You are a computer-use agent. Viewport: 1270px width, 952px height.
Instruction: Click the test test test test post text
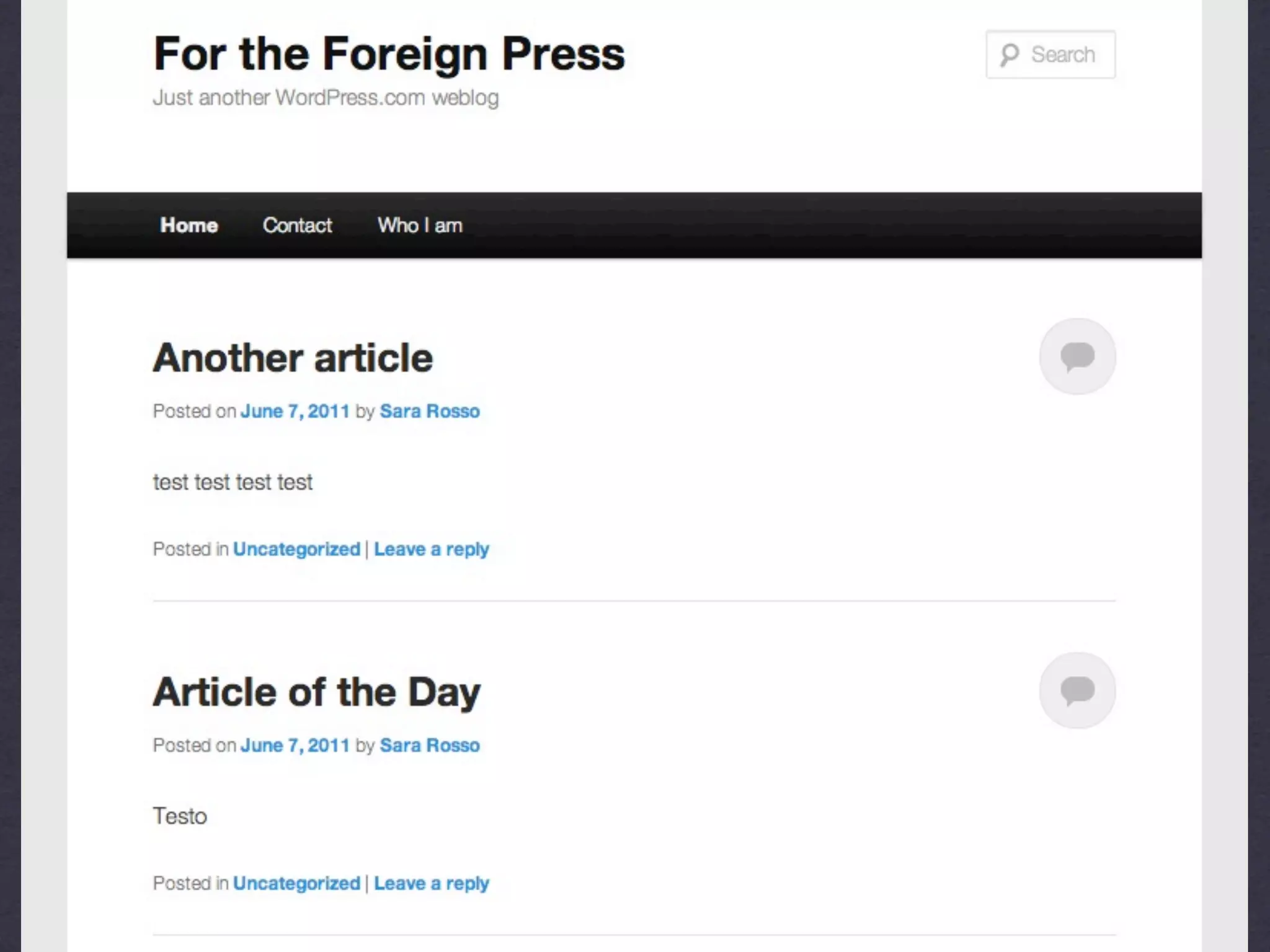(x=233, y=482)
